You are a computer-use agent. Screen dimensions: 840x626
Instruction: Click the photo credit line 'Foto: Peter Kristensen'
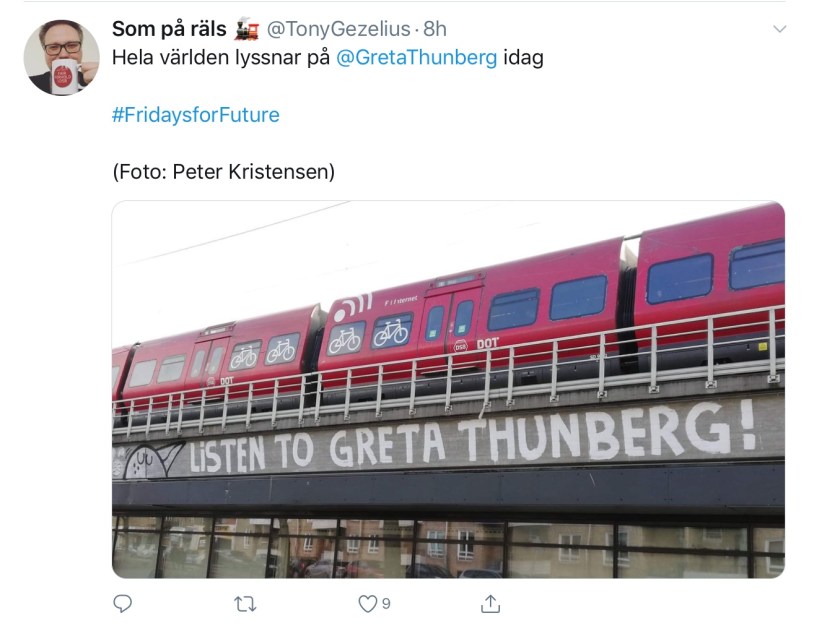point(223,172)
